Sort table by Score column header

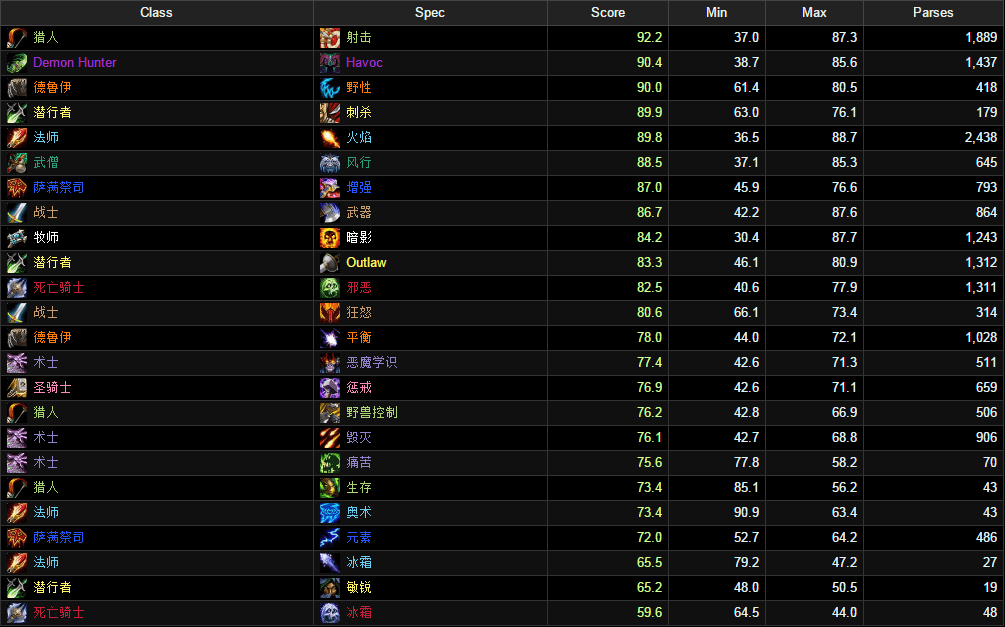click(608, 13)
